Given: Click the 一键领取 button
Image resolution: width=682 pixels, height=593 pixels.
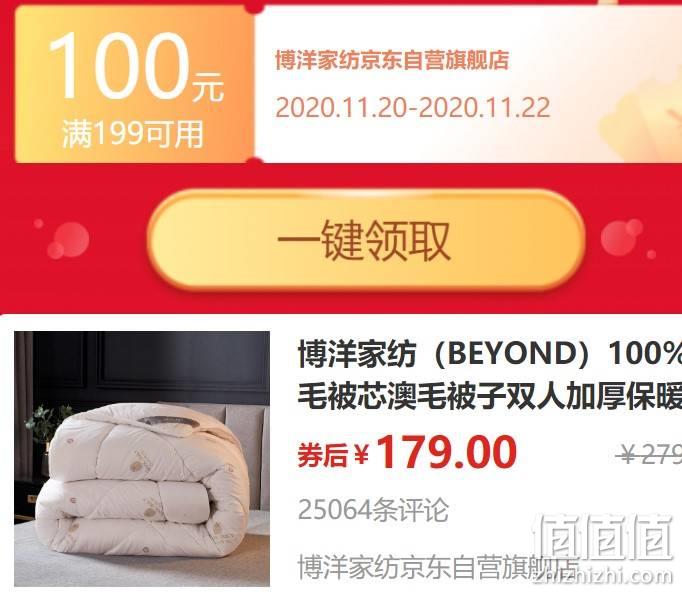Looking at the screenshot, I should (366, 240).
